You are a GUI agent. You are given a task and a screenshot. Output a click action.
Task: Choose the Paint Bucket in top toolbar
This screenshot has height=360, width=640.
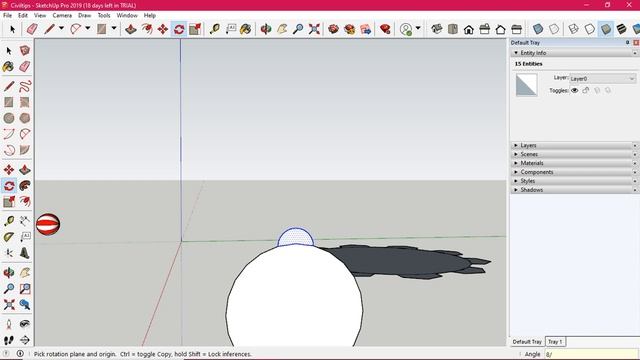click(x=246, y=29)
